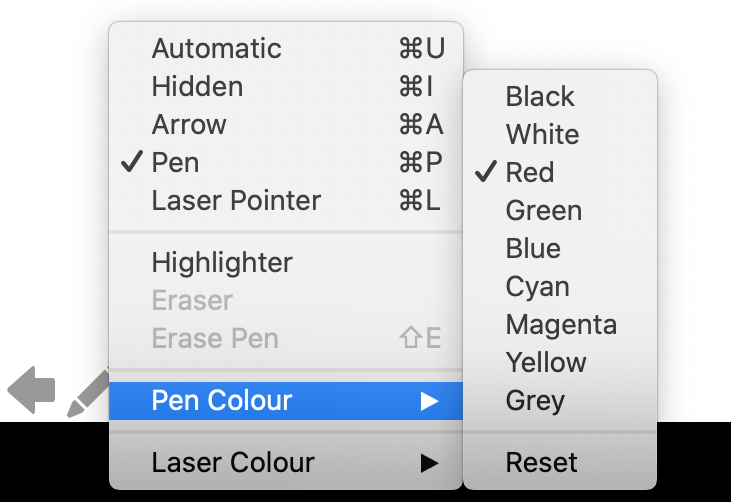Expand the Laser Colour submenu
This screenshot has width=731, height=502.
[x=286, y=462]
